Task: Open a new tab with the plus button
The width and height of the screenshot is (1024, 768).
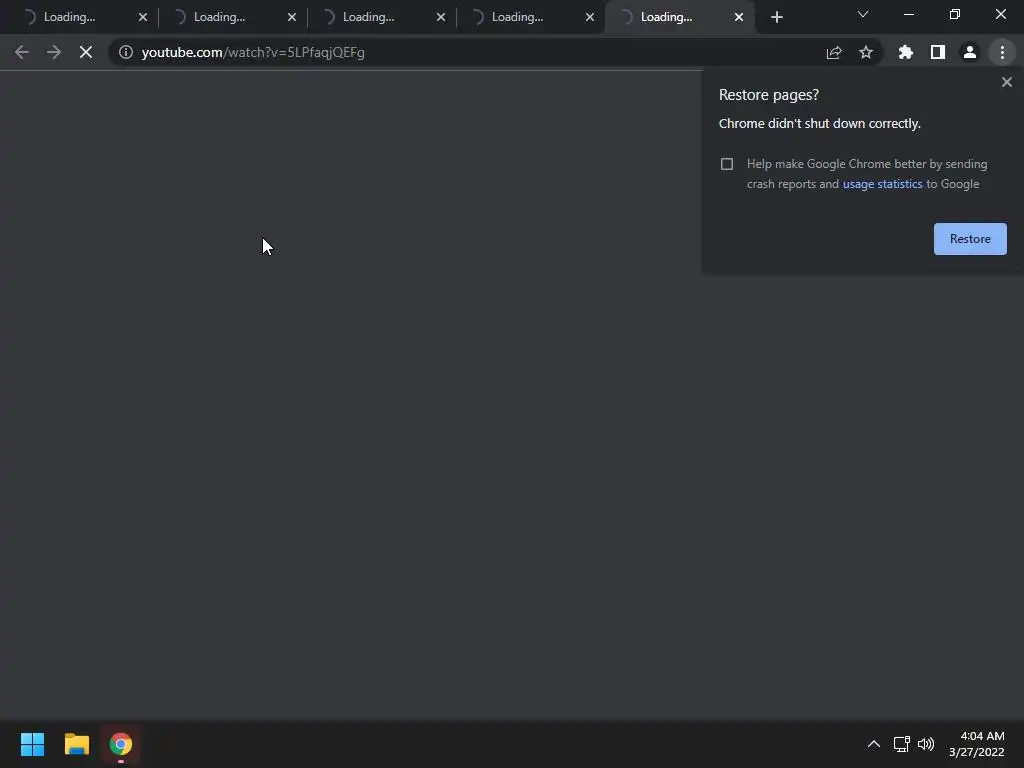Action: [776, 18]
